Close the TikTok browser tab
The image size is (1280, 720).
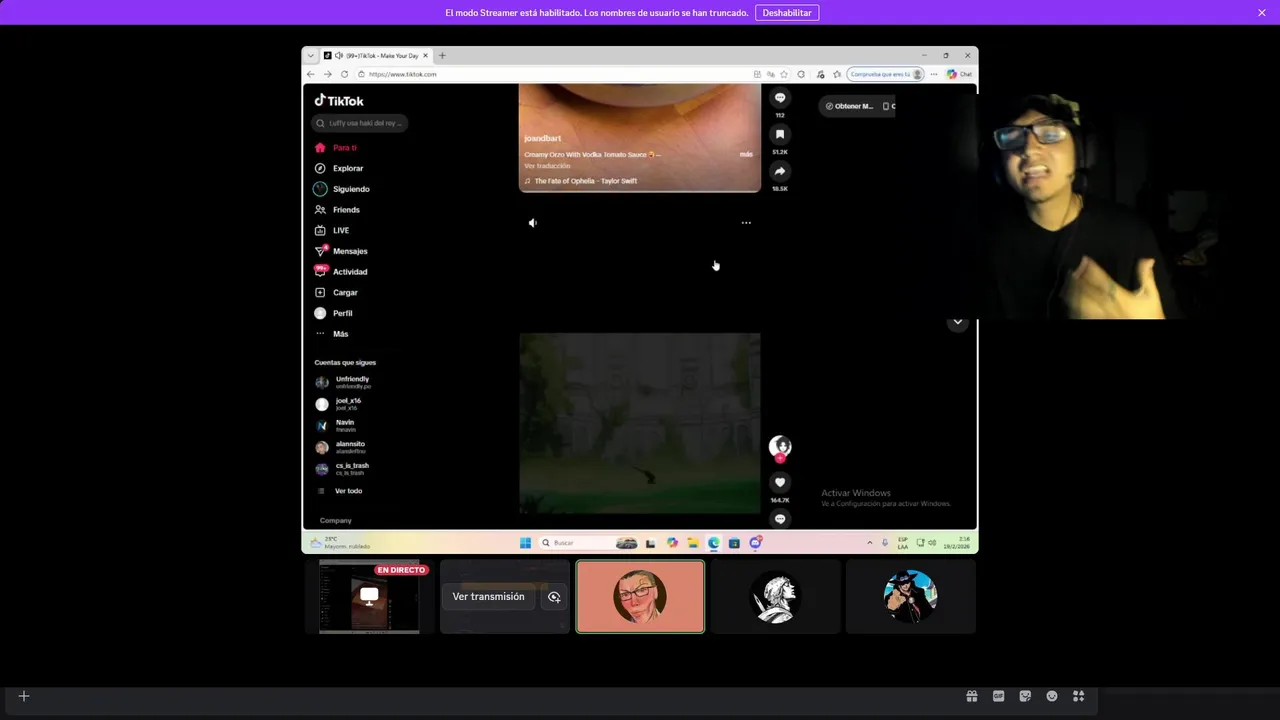click(x=426, y=56)
